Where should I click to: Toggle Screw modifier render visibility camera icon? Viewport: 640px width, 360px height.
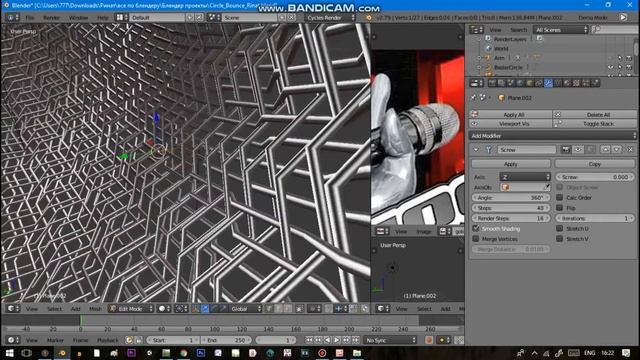pyautogui.click(x=566, y=150)
